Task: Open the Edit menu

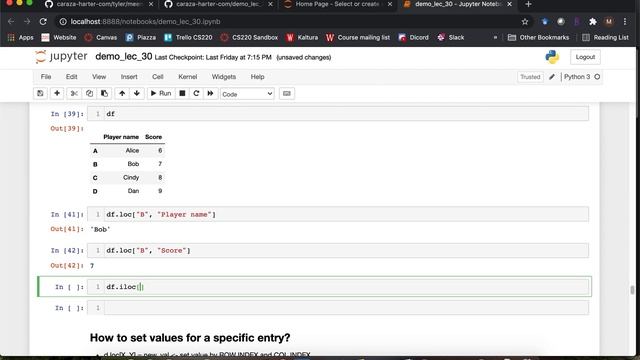Action: [x=71, y=77]
